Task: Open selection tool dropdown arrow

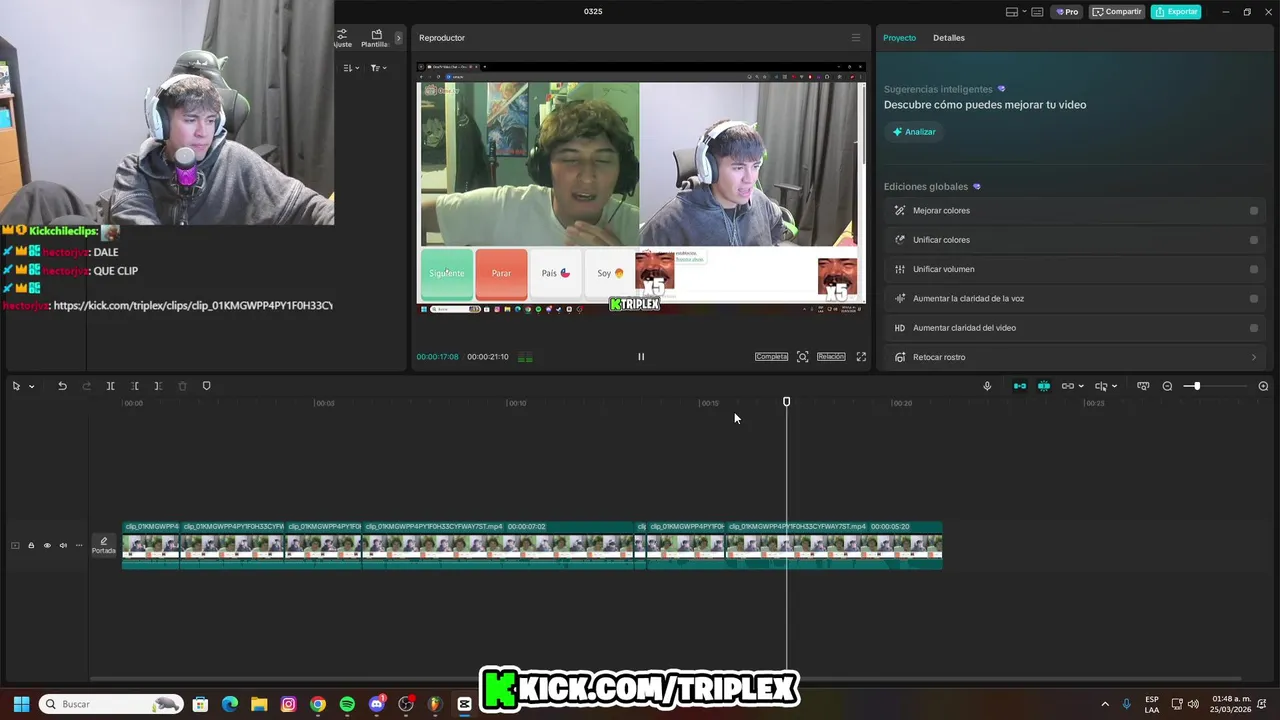Action: (31, 386)
